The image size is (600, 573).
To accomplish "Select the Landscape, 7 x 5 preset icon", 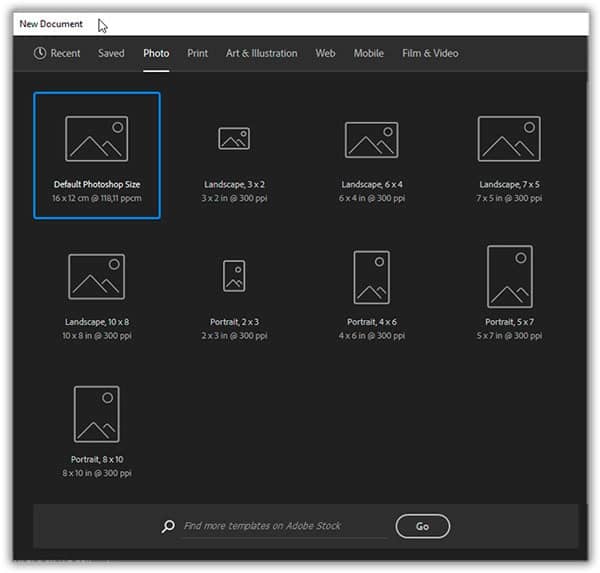I will click(509, 139).
